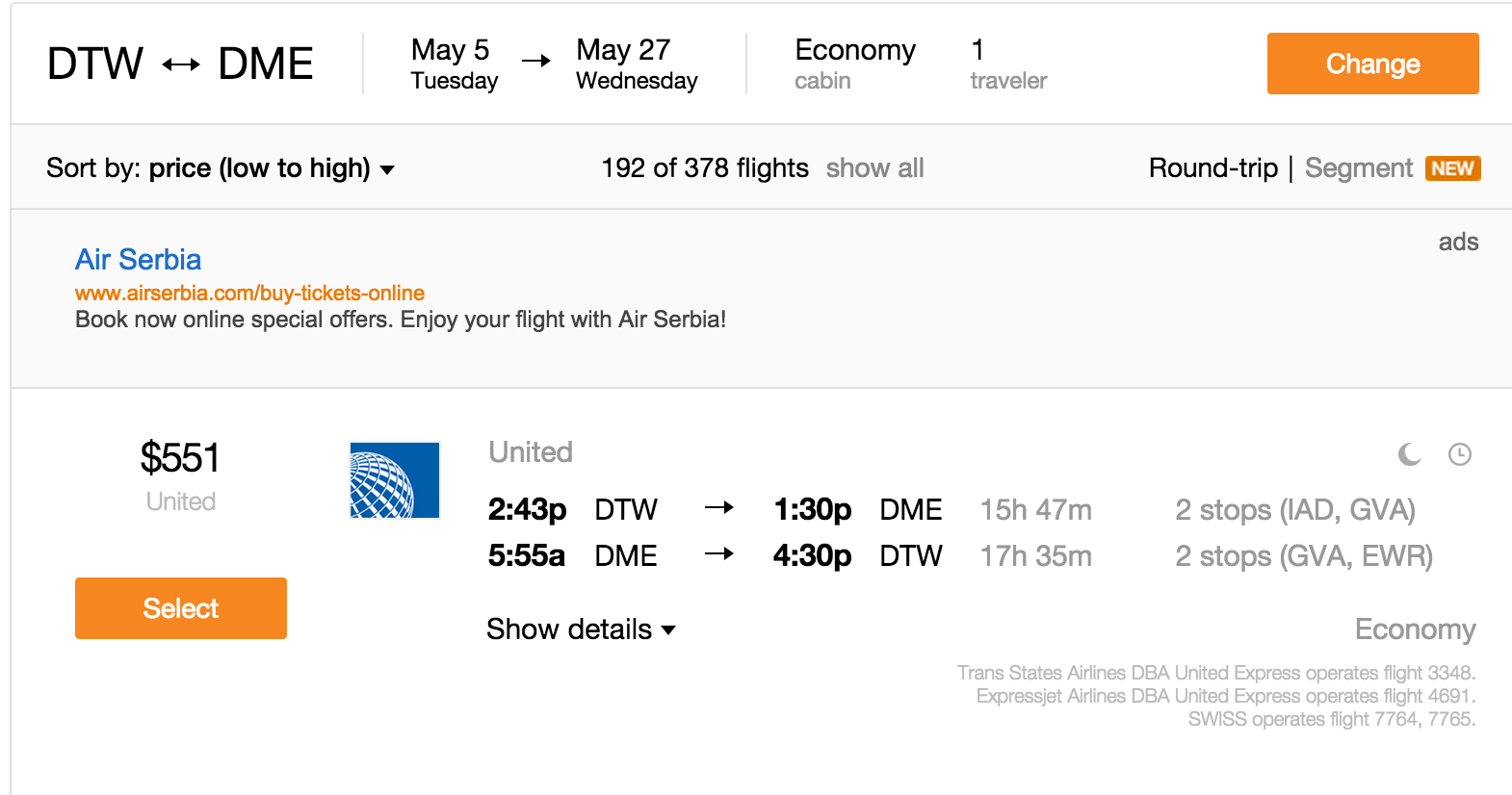Click the orange NEW badge
The height and width of the screenshot is (795, 1512).
pyautogui.click(x=1452, y=168)
